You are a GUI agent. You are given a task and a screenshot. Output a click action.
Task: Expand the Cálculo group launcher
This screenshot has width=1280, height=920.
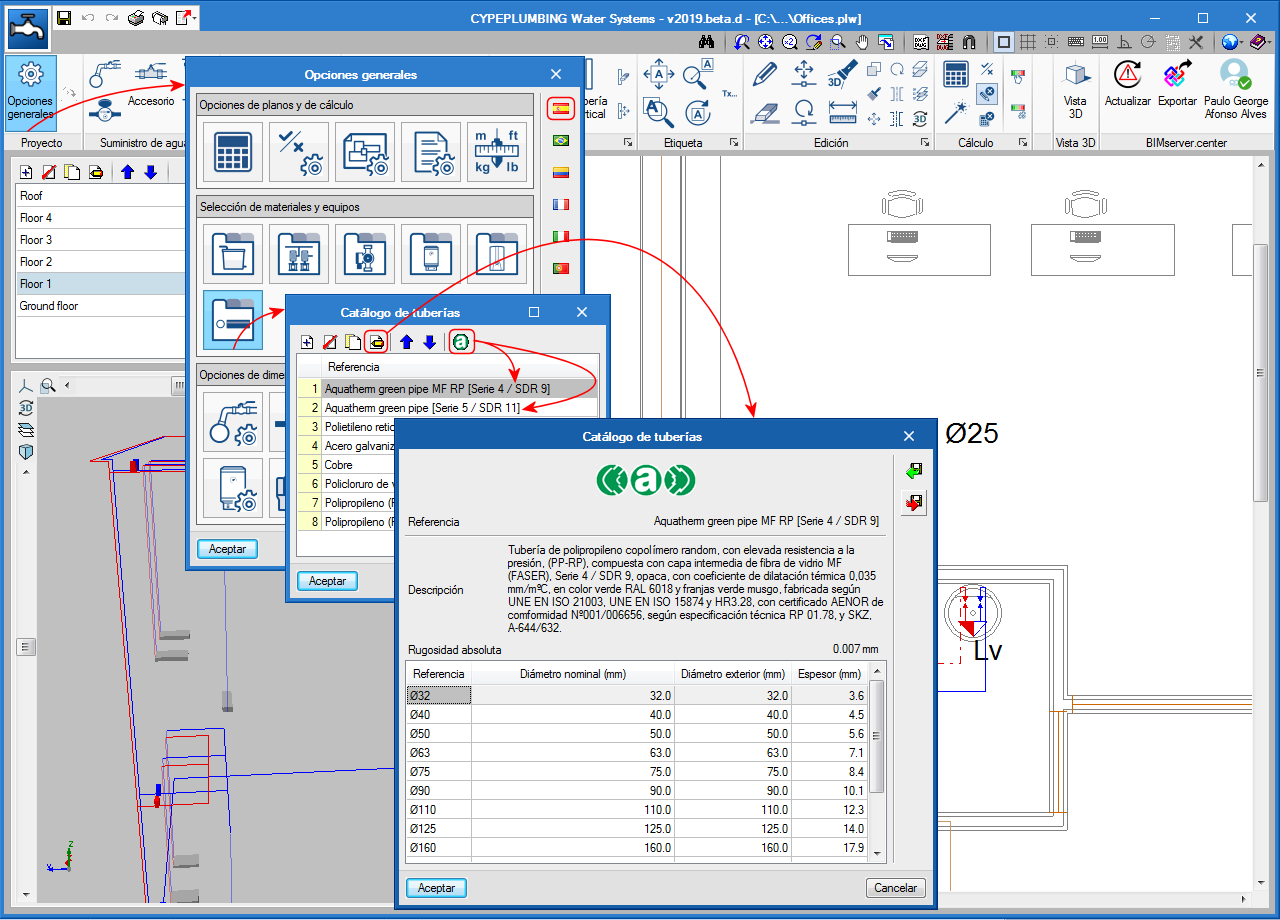[x=1022, y=143]
